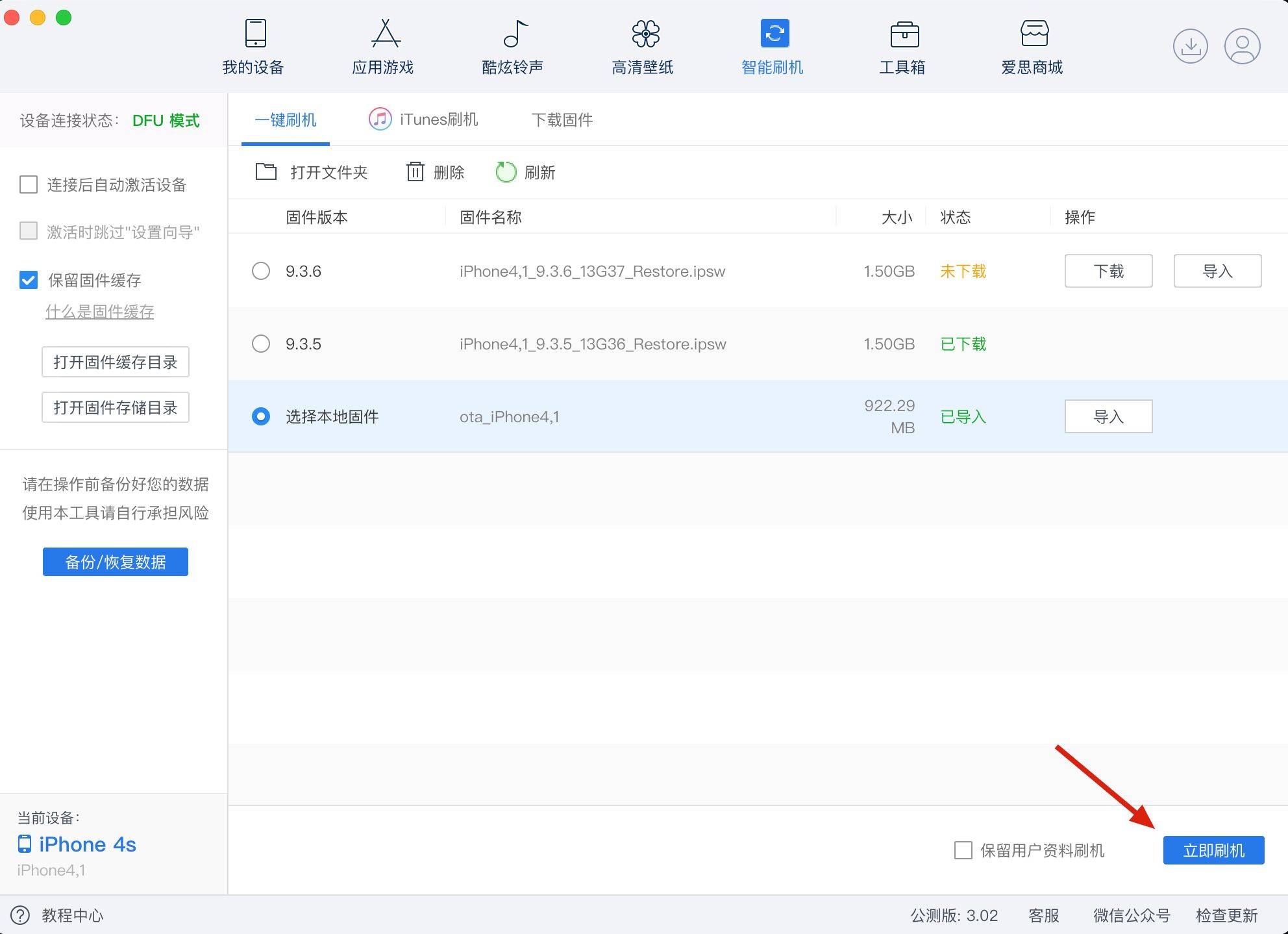
Task: Click Download (下载) for firmware 9.3.6
Action: (1109, 271)
